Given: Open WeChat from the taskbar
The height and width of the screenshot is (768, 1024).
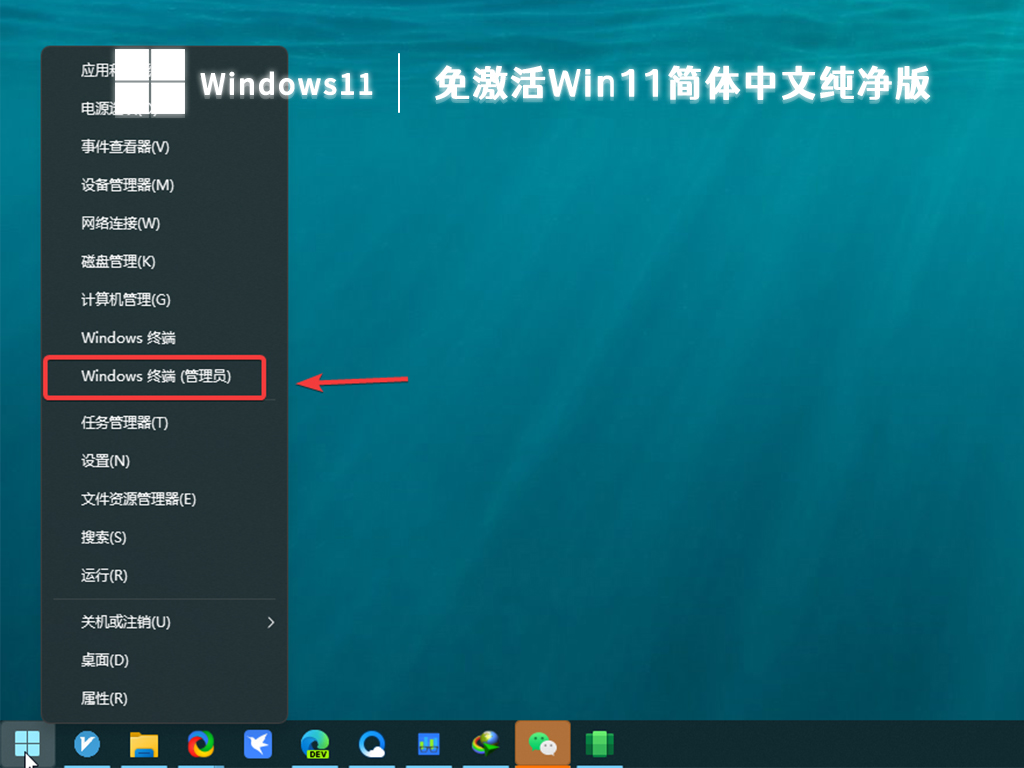Looking at the screenshot, I should click(543, 745).
